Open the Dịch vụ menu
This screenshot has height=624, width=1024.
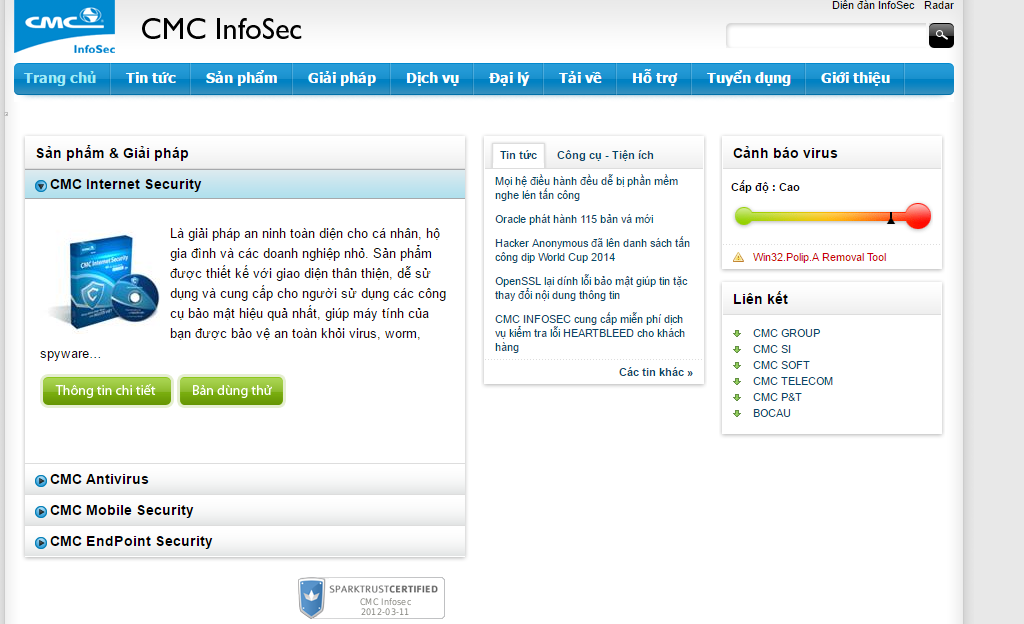click(432, 78)
